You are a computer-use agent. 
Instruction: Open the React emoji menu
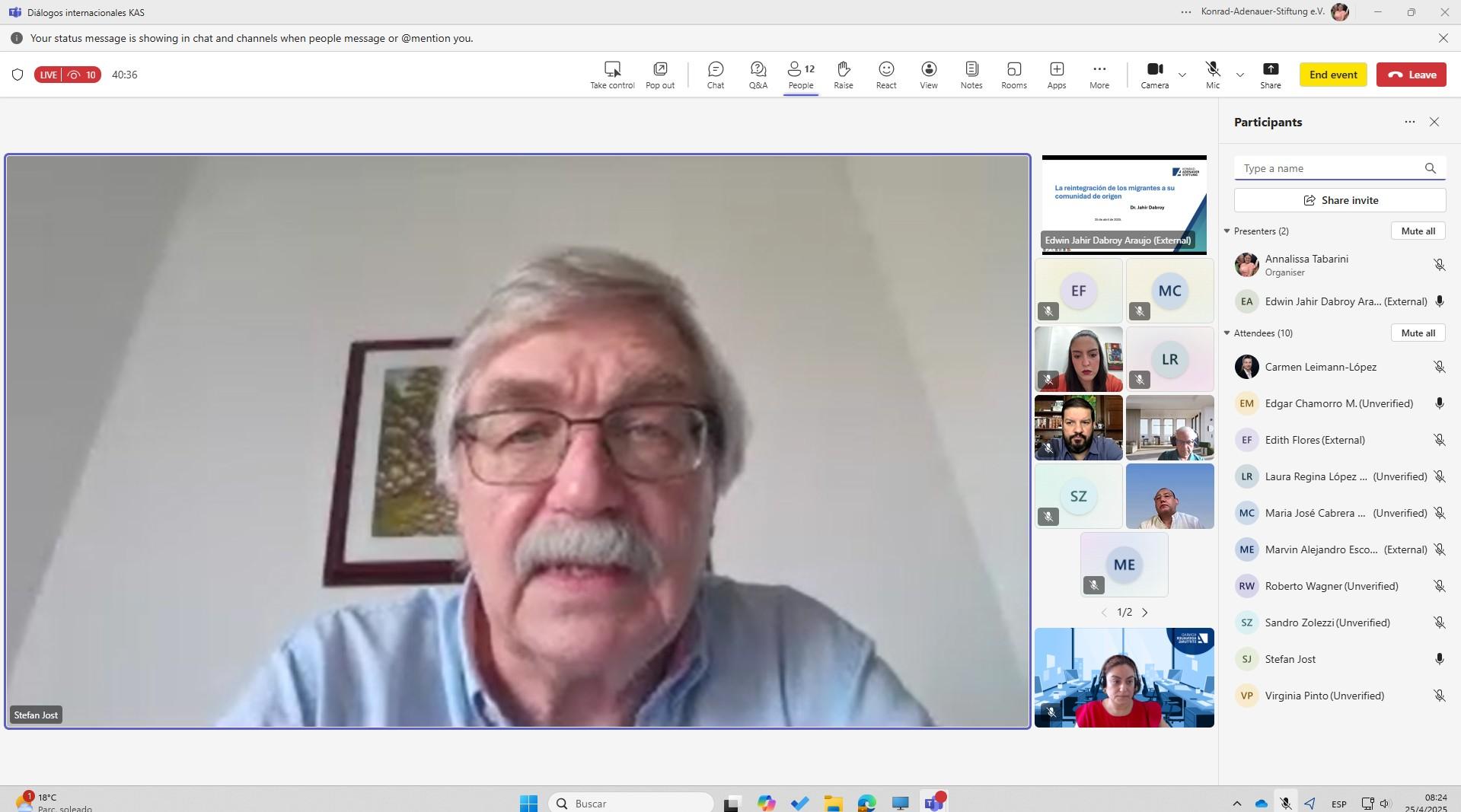pyautogui.click(x=885, y=75)
